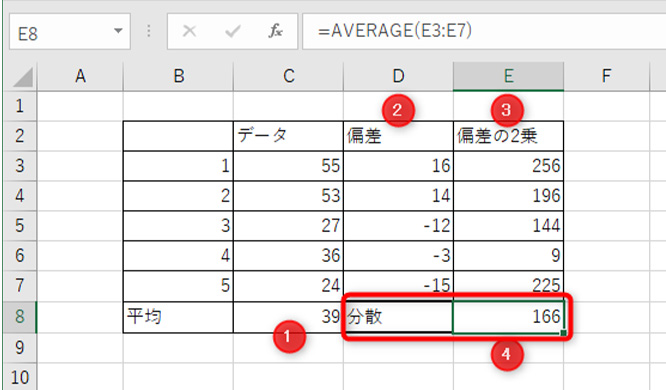Select row 8 header
Screen dimensions: 666x390
(x=20, y=317)
